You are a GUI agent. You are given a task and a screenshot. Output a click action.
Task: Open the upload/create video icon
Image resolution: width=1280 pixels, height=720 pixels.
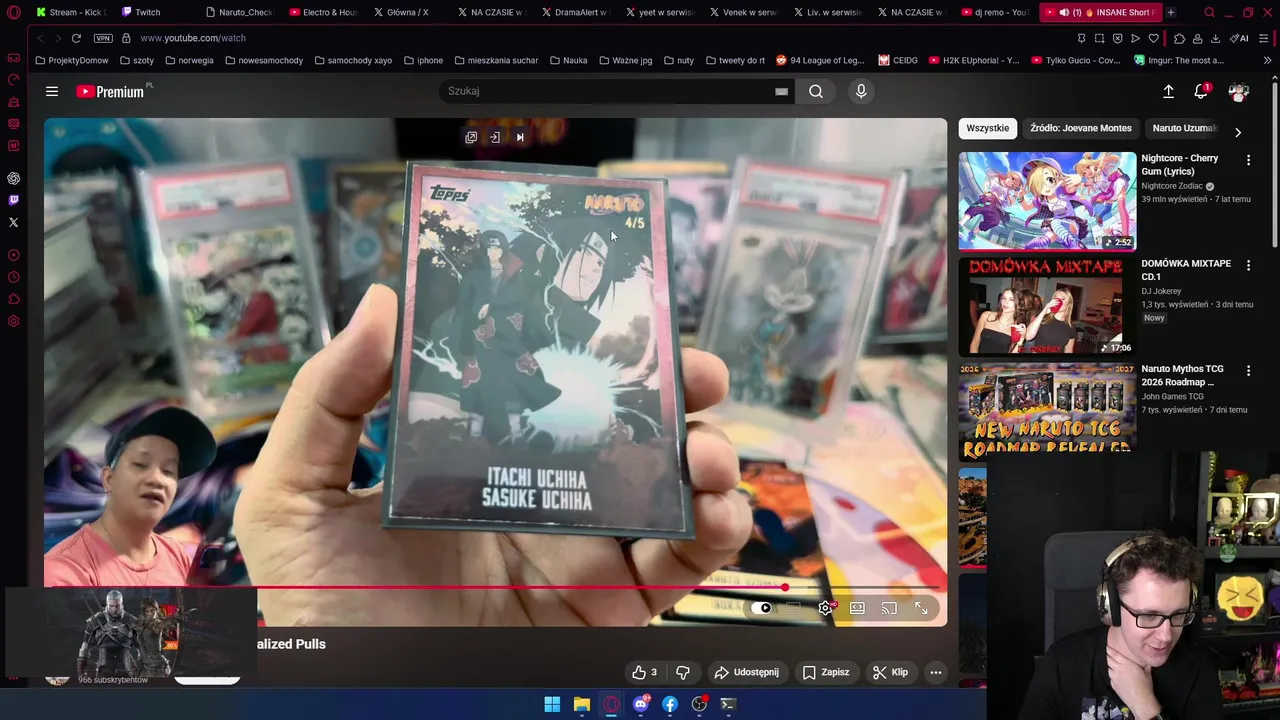(x=1168, y=91)
